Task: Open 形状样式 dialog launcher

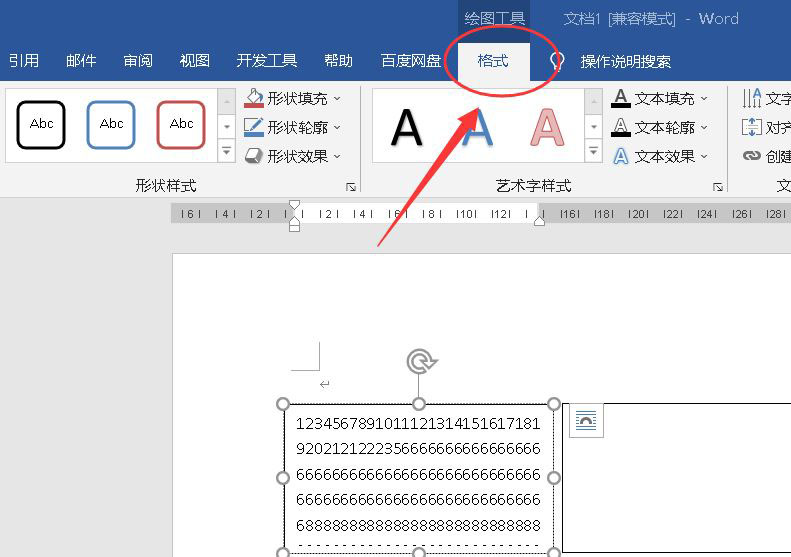Action: tap(351, 187)
